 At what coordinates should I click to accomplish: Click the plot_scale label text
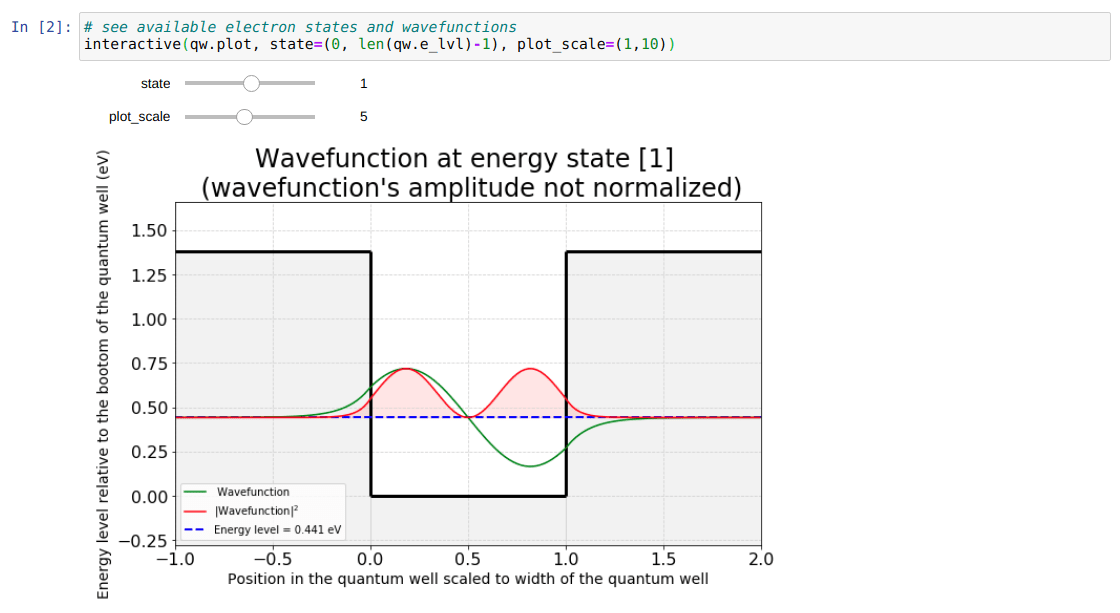tap(139, 117)
